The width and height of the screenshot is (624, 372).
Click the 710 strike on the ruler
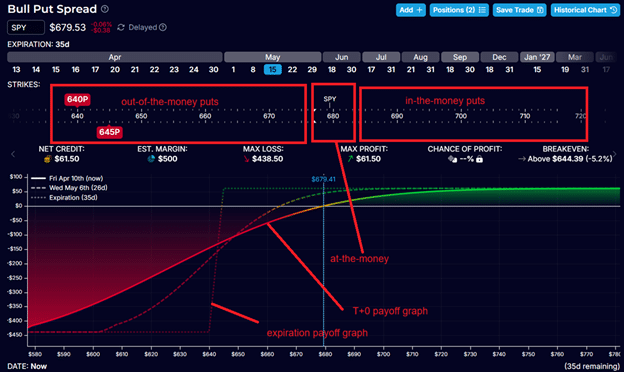coord(525,116)
